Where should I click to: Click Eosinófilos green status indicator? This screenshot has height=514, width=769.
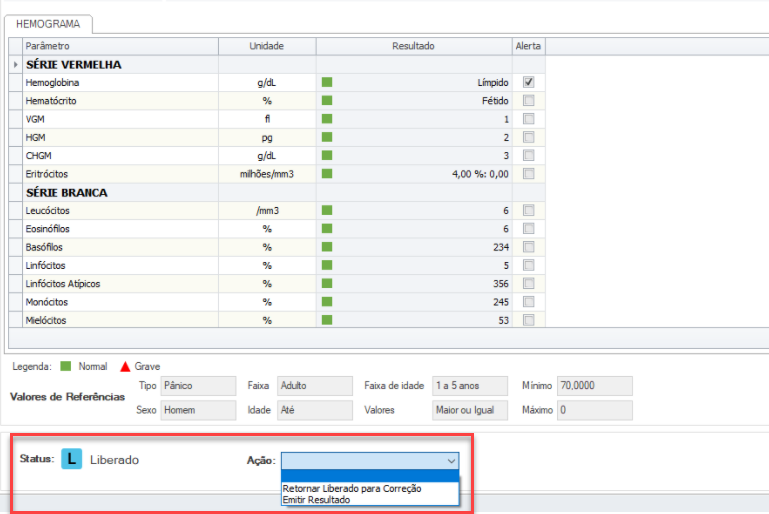click(x=327, y=229)
